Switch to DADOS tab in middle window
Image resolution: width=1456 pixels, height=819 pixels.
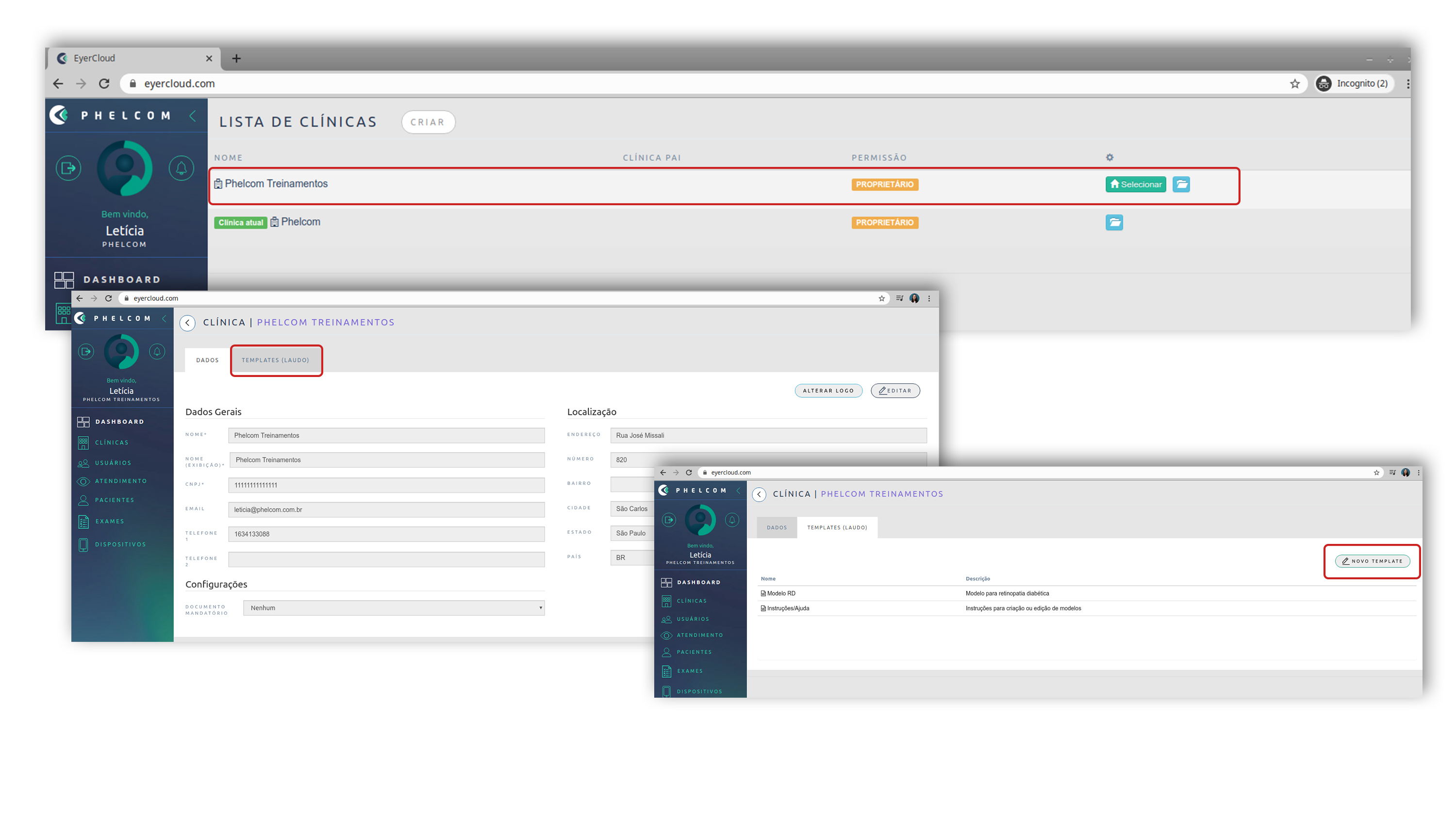click(x=207, y=360)
